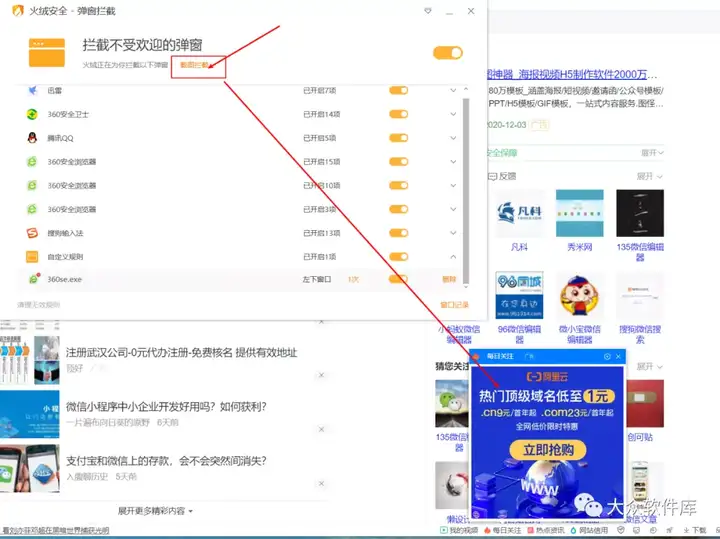The image size is (720, 539).
Task: Toggle the switch in 已开启15项 row
Action: click(399, 162)
